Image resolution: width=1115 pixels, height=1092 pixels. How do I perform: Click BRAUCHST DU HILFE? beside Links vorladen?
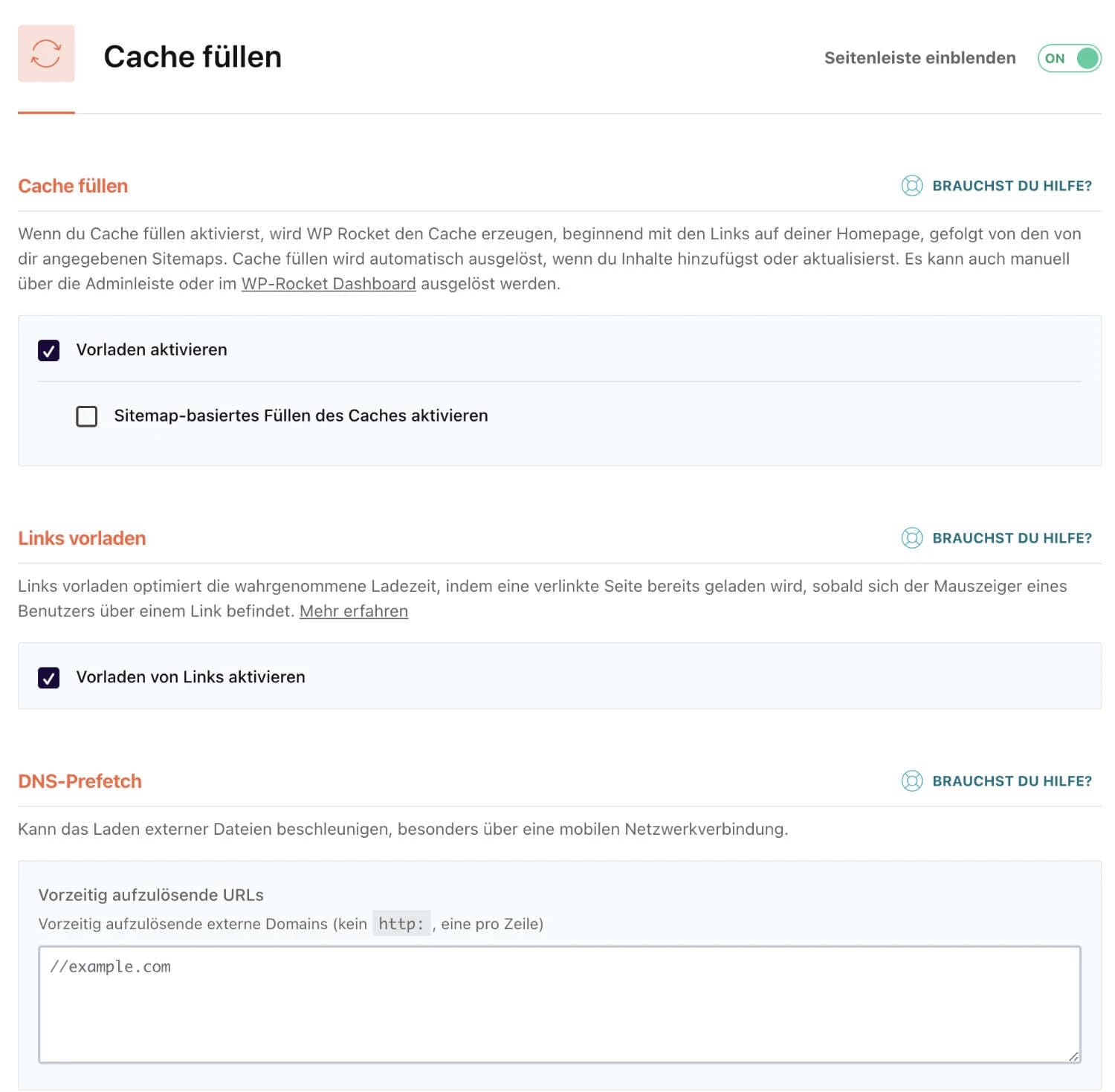point(1012,538)
